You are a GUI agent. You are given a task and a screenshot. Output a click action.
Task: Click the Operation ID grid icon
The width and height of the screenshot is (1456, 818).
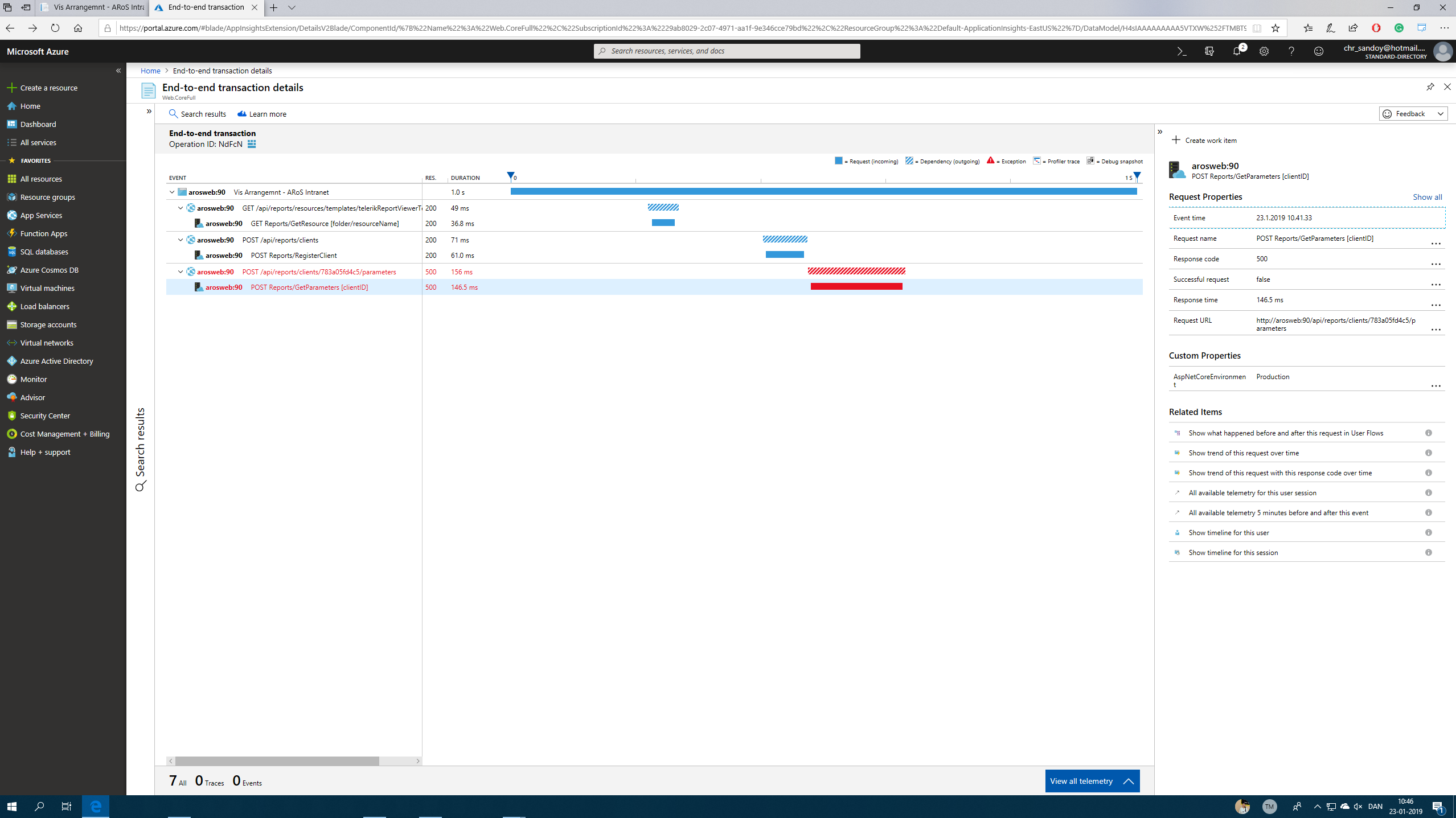(252, 144)
